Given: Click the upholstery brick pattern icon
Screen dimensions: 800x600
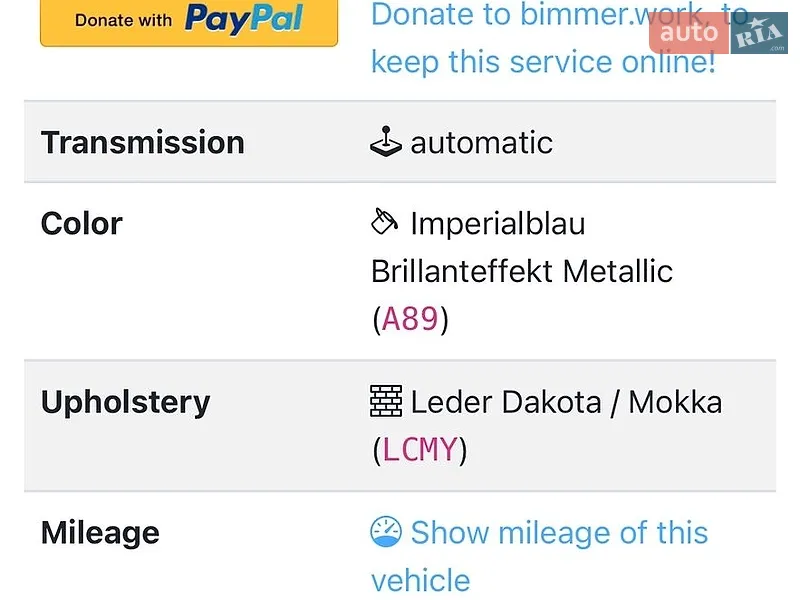Looking at the screenshot, I should (x=386, y=401).
